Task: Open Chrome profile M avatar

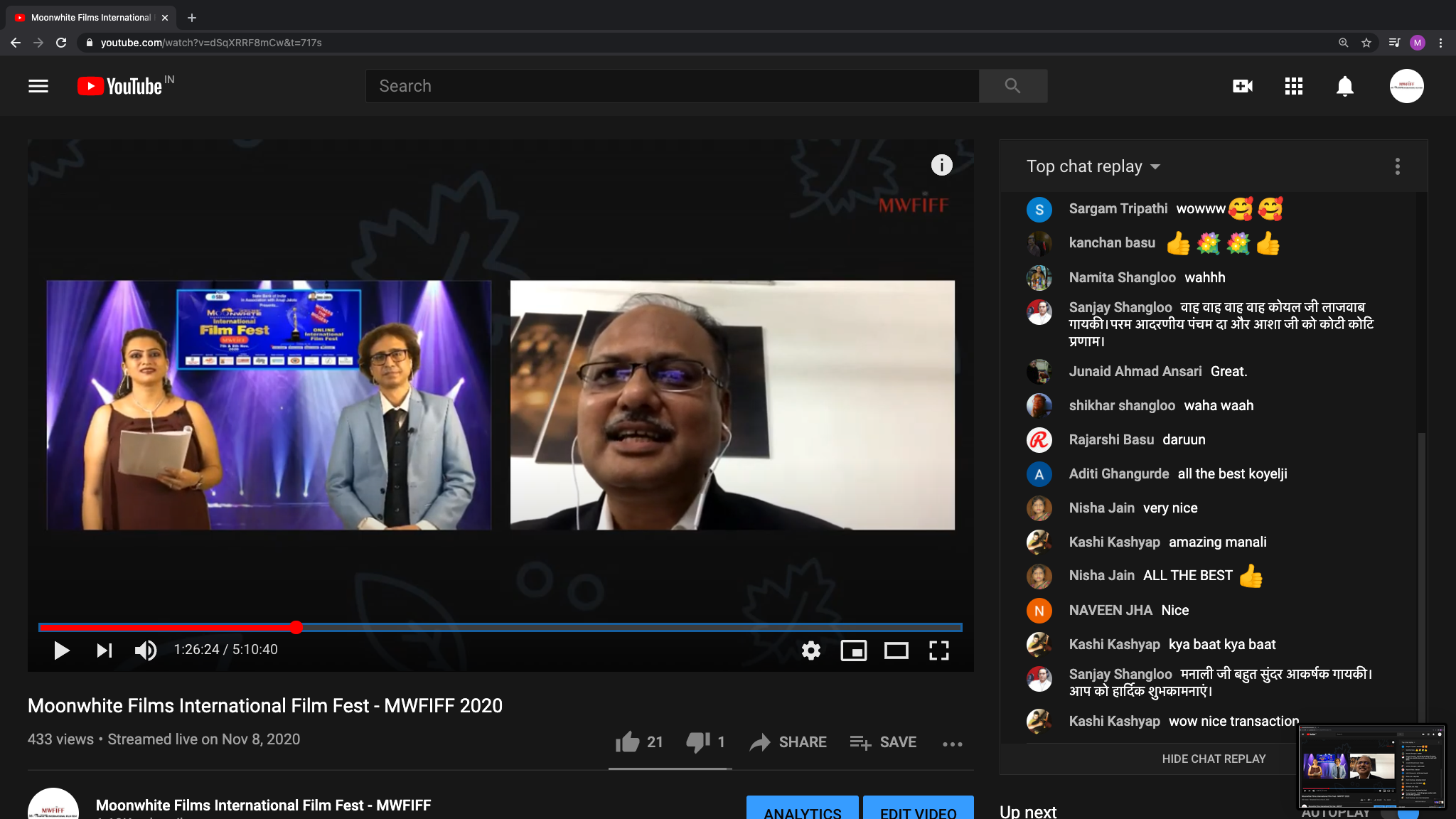Action: coord(1417,43)
